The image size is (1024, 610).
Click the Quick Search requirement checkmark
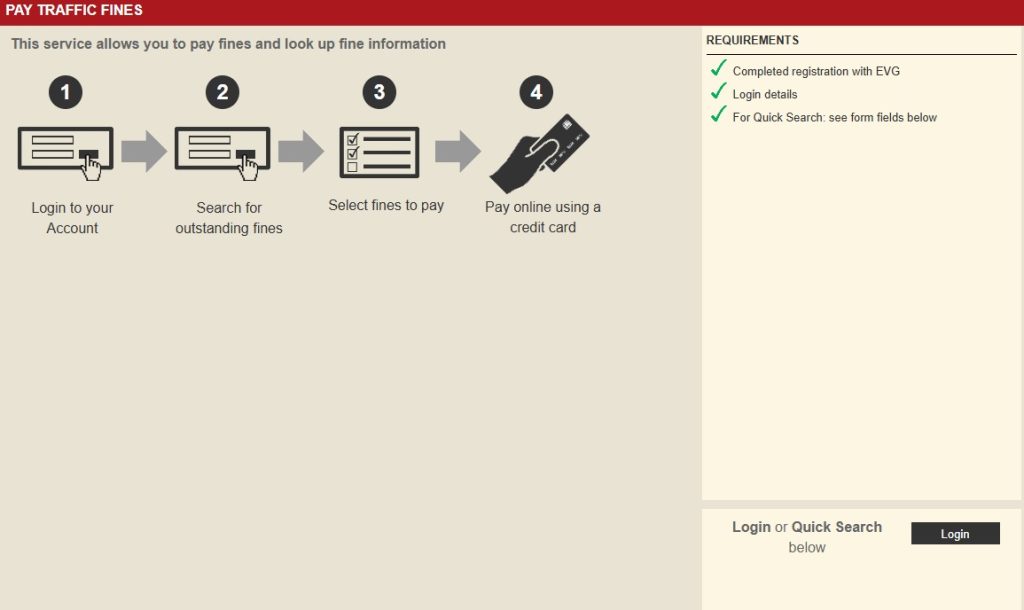click(x=717, y=114)
